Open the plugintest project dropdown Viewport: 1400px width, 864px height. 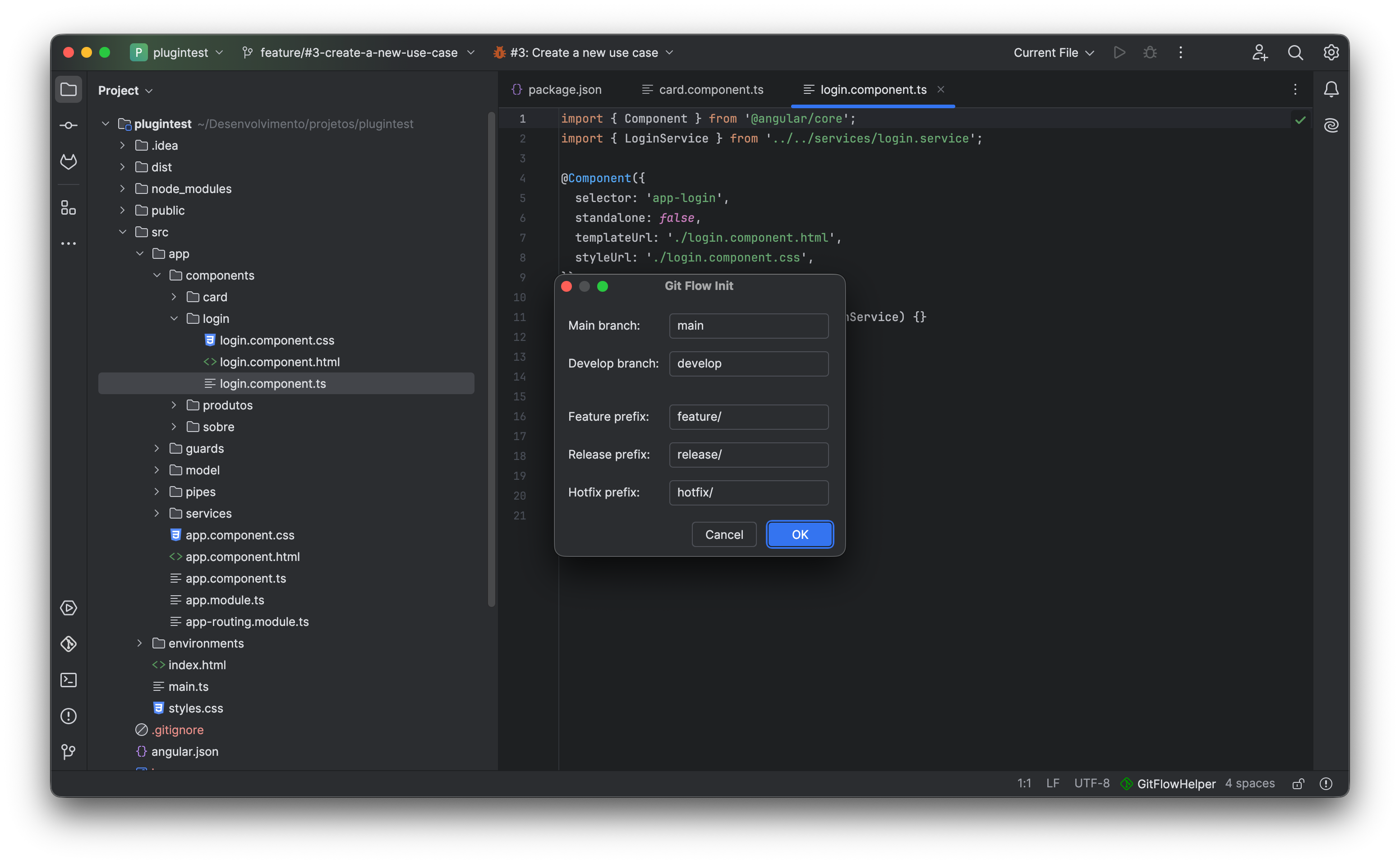click(177, 53)
